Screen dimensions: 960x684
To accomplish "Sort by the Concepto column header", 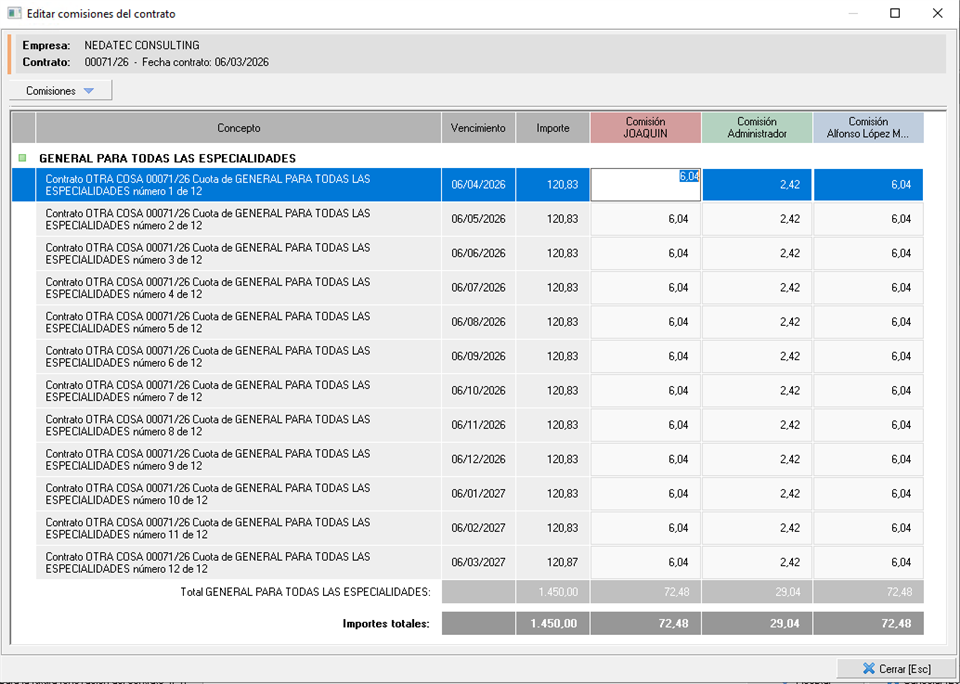I will [238, 128].
